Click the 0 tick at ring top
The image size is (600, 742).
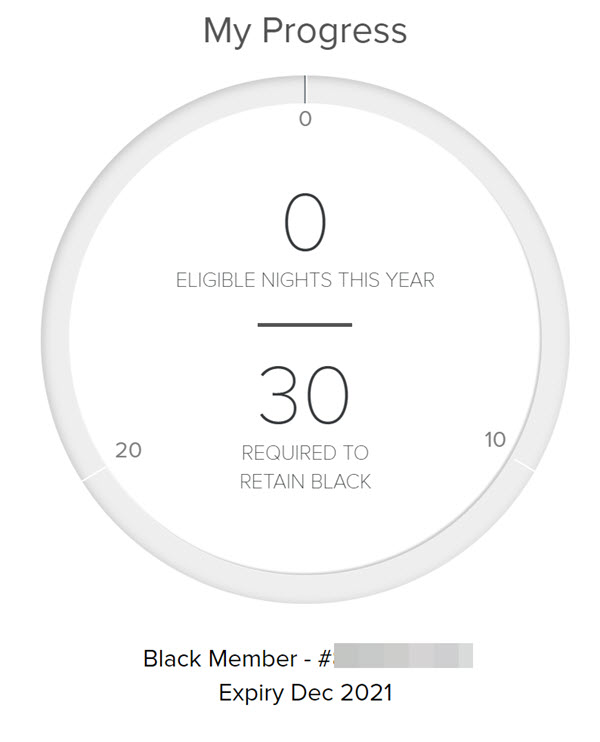[x=305, y=89]
